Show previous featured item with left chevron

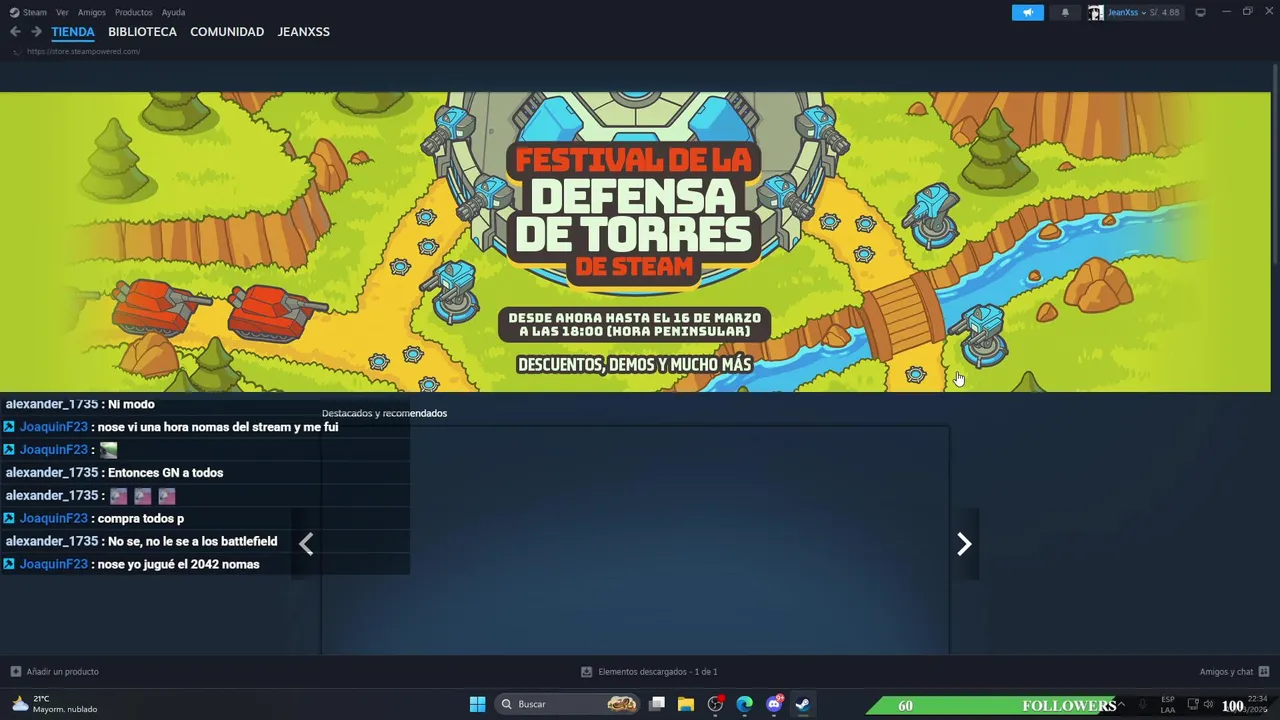tap(306, 544)
